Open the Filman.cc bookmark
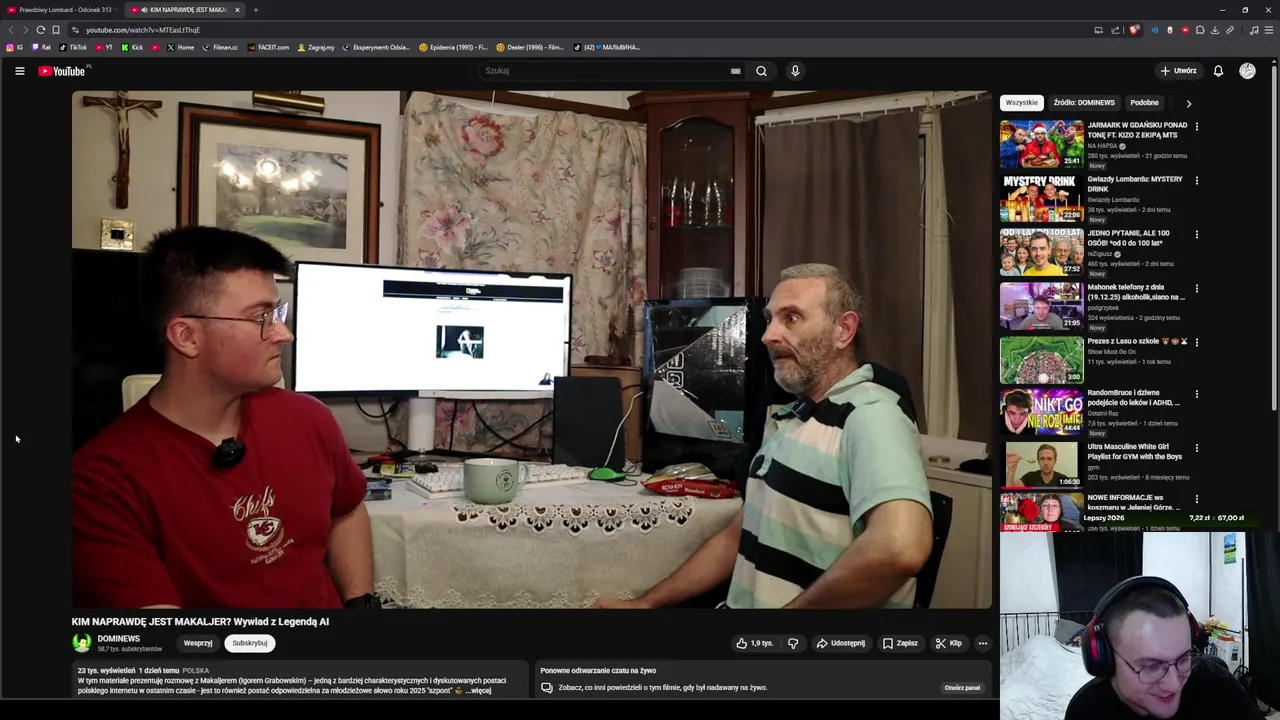This screenshot has height=720, width=1280. pos(220,47)
